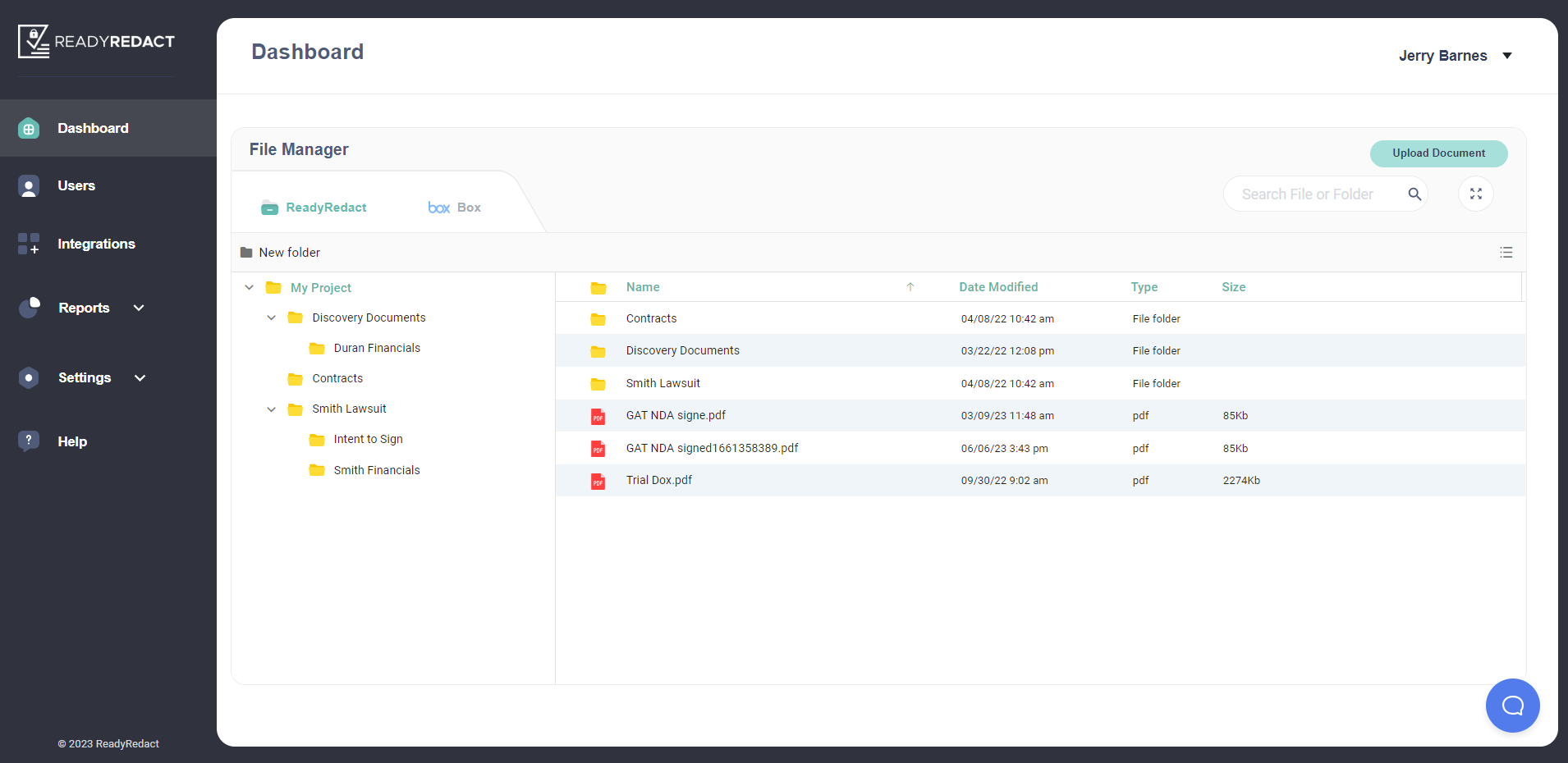
Task: Sort by Date Modified column
Action: tap(998, 287)
